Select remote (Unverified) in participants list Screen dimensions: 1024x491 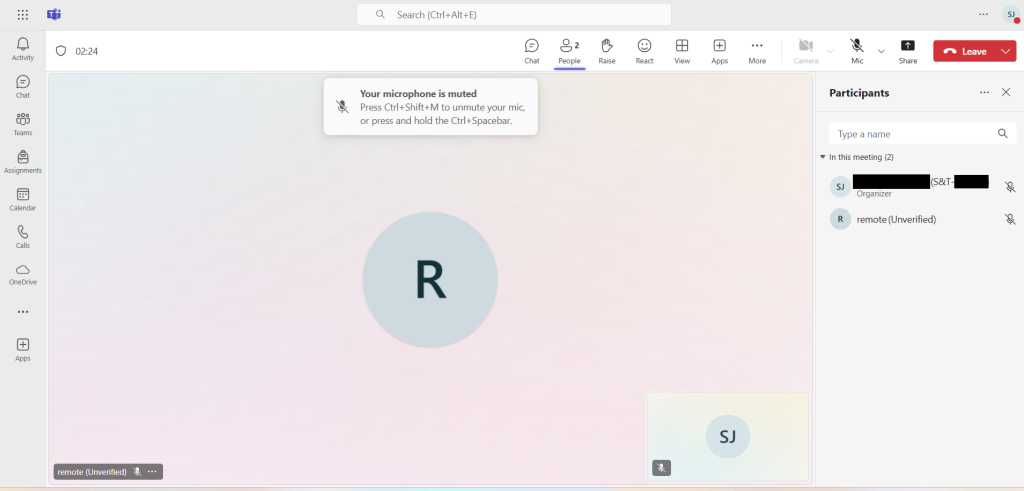896,219
